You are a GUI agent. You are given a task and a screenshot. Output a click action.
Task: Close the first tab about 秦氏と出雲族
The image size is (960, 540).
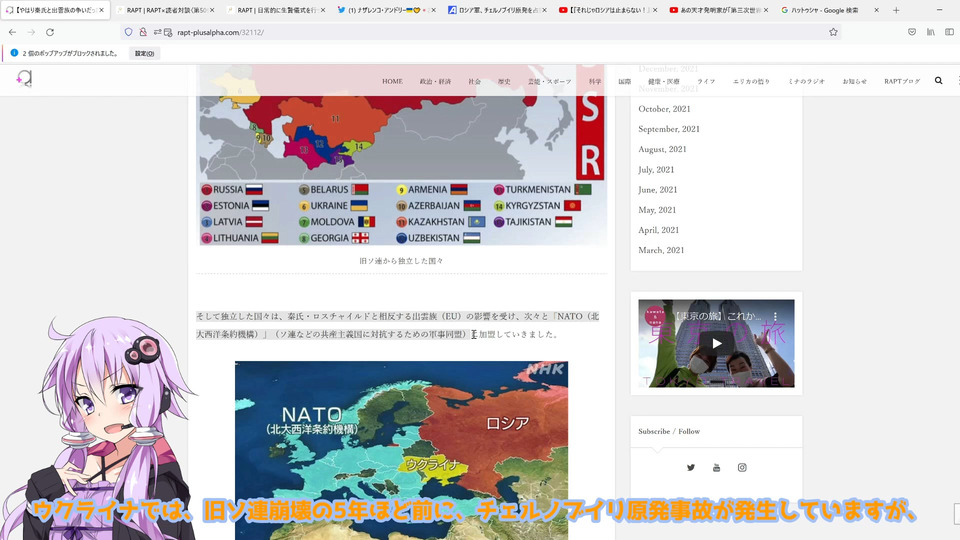[x=101, y=10]
